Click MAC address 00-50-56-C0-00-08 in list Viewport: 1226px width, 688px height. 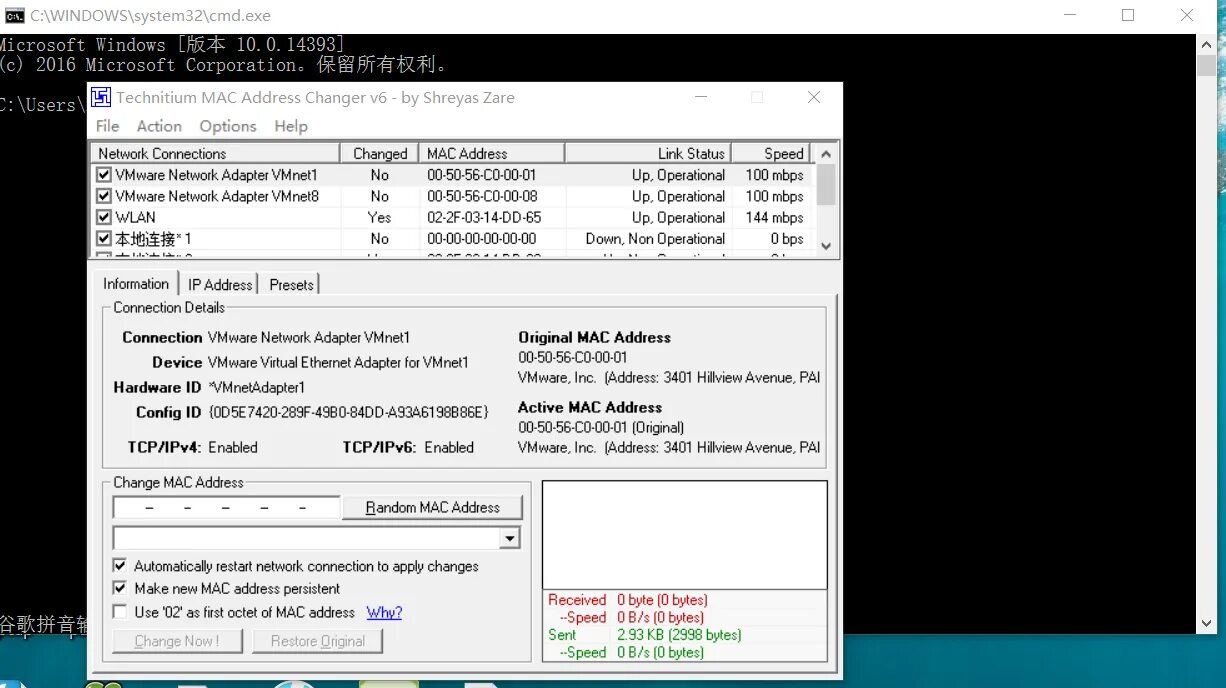click(482, 196)
